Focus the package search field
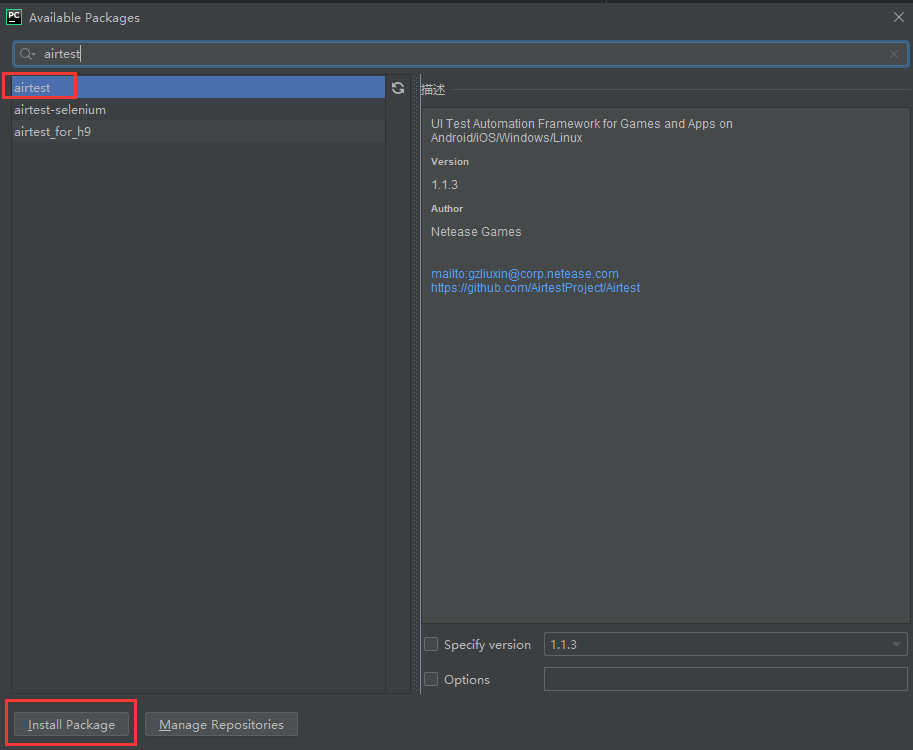Screen dimensions: 913x750 (460, 54)
